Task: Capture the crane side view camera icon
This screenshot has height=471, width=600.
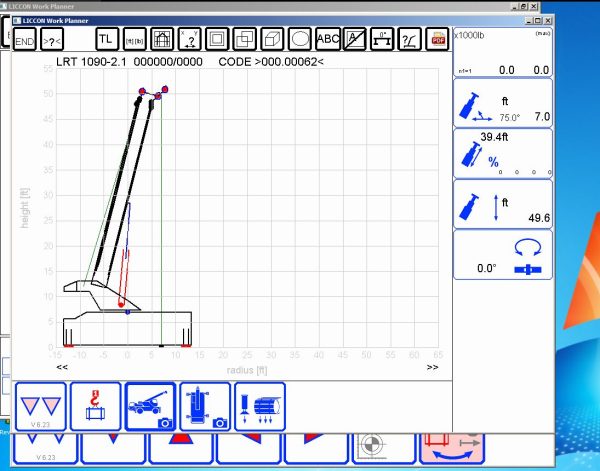Action: tap(150, 407)
